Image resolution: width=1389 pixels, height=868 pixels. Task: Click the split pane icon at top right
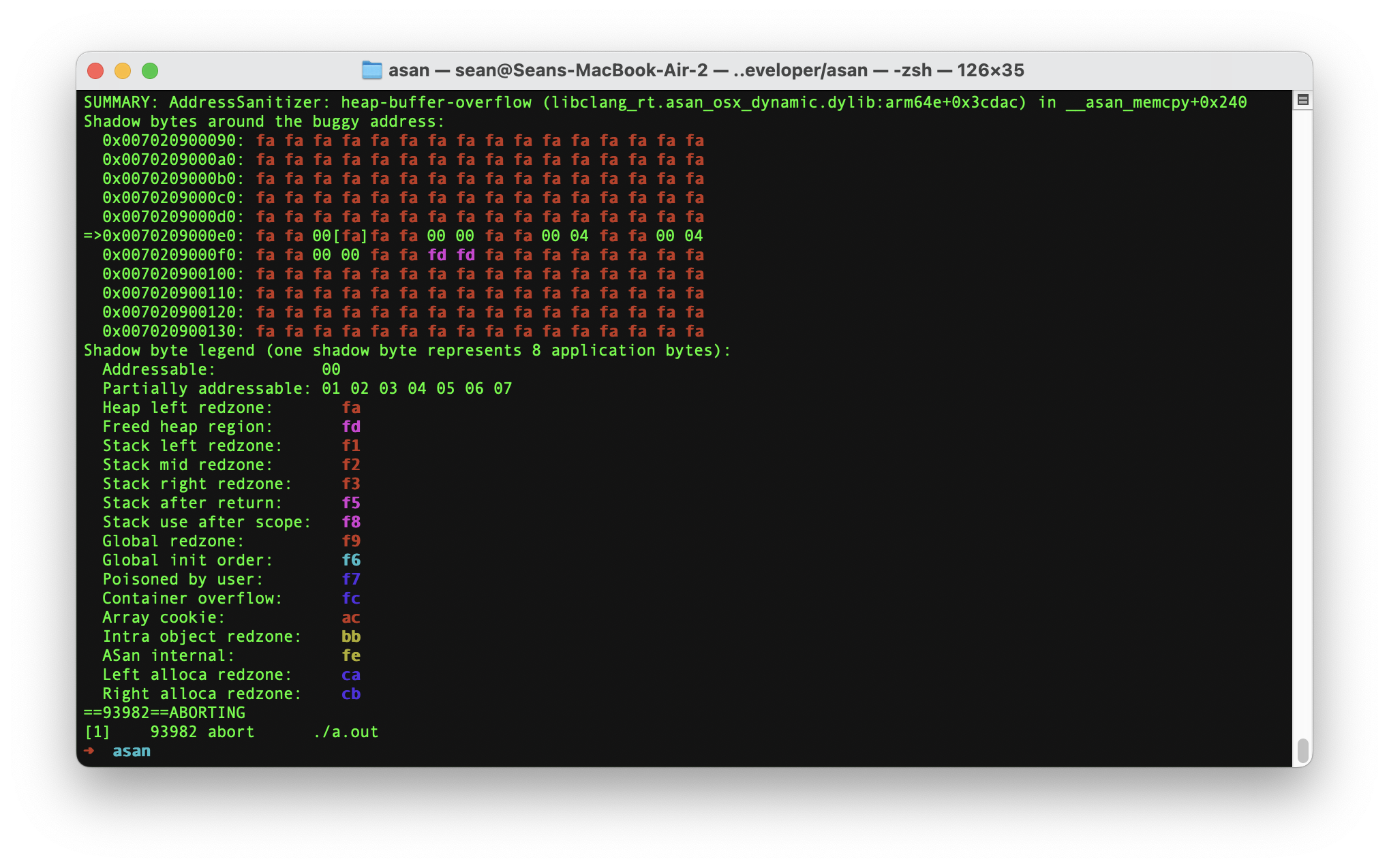coord(1302,100)
